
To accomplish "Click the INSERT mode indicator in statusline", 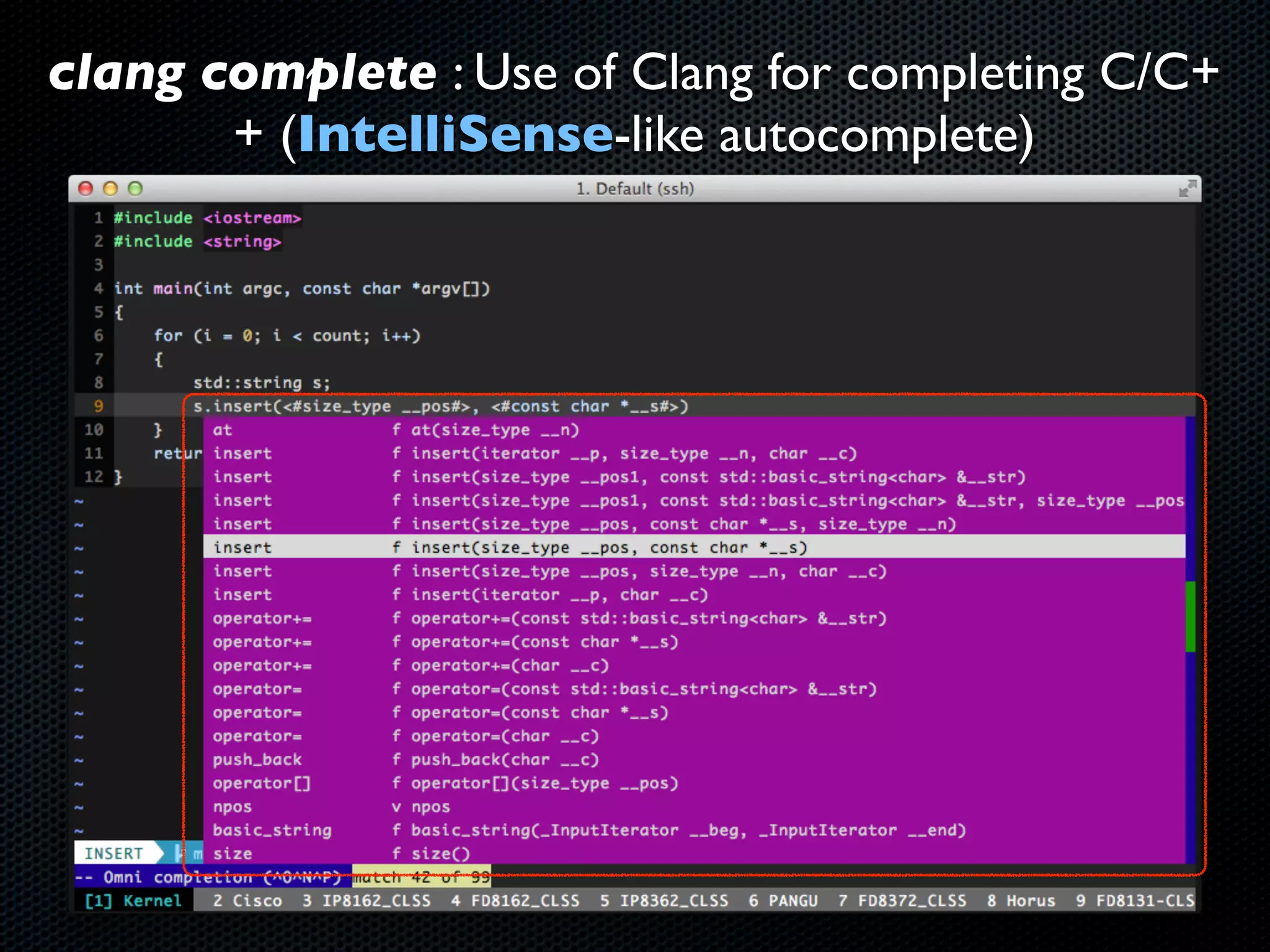I will coord(114,853).
